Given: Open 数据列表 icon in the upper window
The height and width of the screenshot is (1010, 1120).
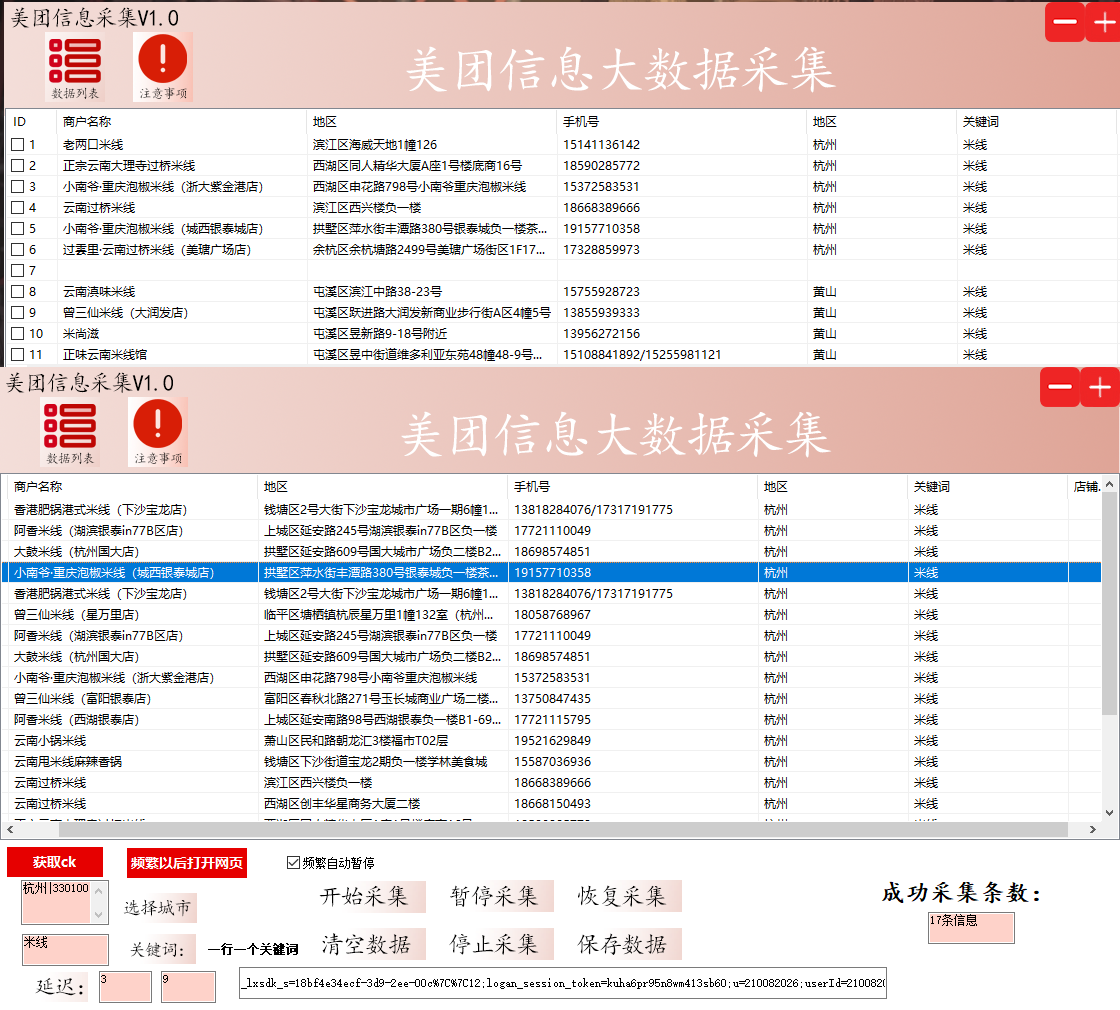Looking at the screenshot, I should (75, 68).
